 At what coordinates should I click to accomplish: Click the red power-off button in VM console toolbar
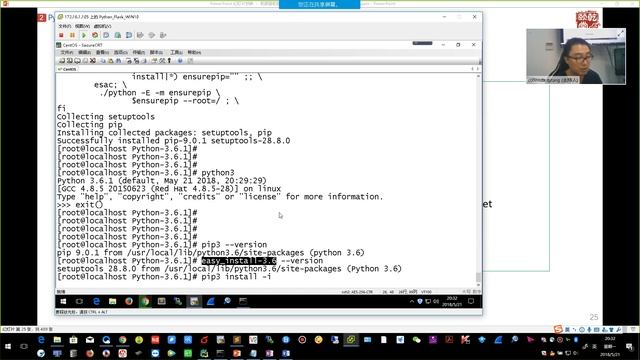(x=62, y=36)
